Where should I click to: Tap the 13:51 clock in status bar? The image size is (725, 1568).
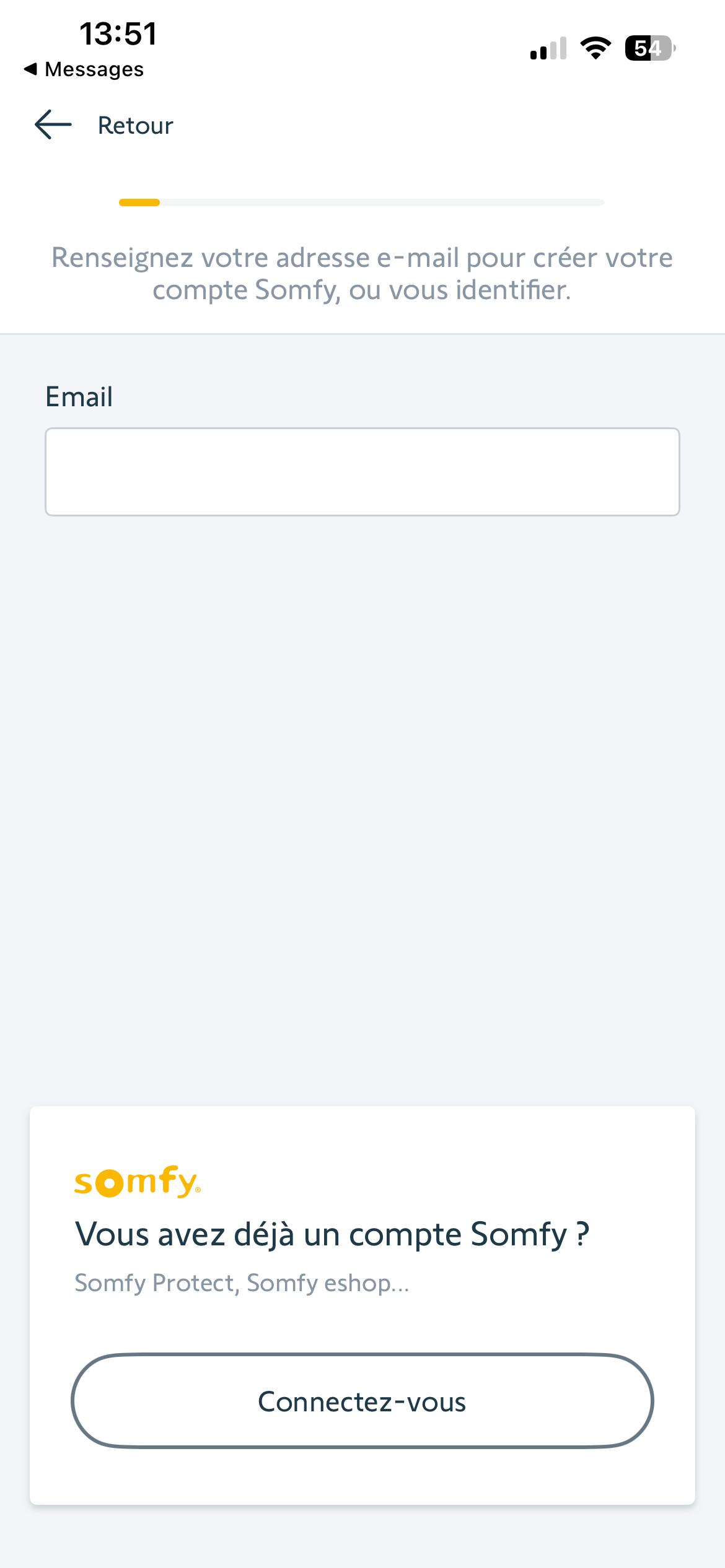[x=118, y=34]
